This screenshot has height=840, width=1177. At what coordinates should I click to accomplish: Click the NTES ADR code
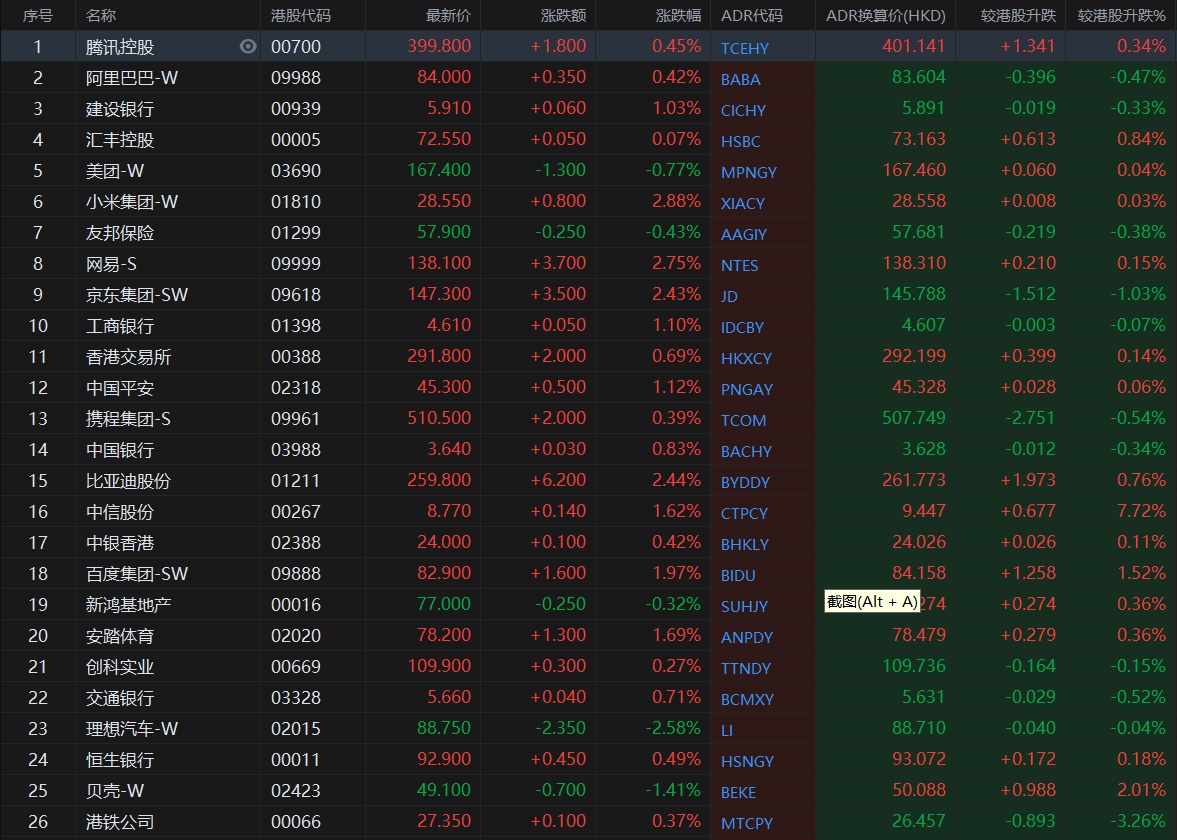[x=739, y=265]
